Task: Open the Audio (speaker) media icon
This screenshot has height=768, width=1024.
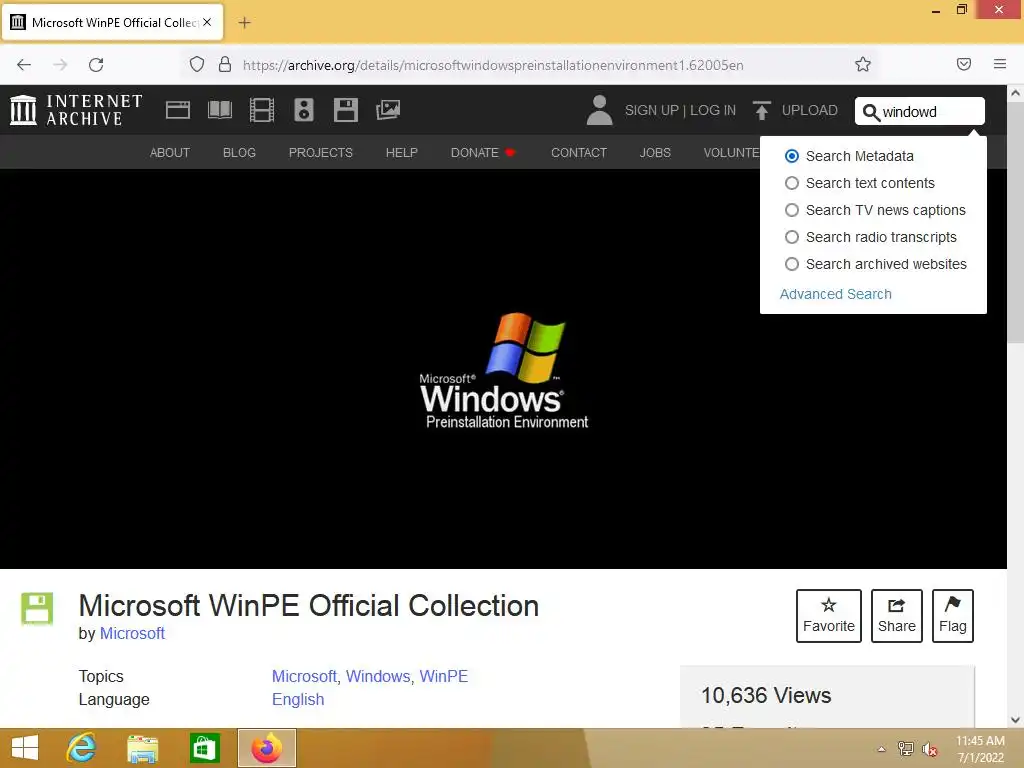Action: click(x=304, y=110)
